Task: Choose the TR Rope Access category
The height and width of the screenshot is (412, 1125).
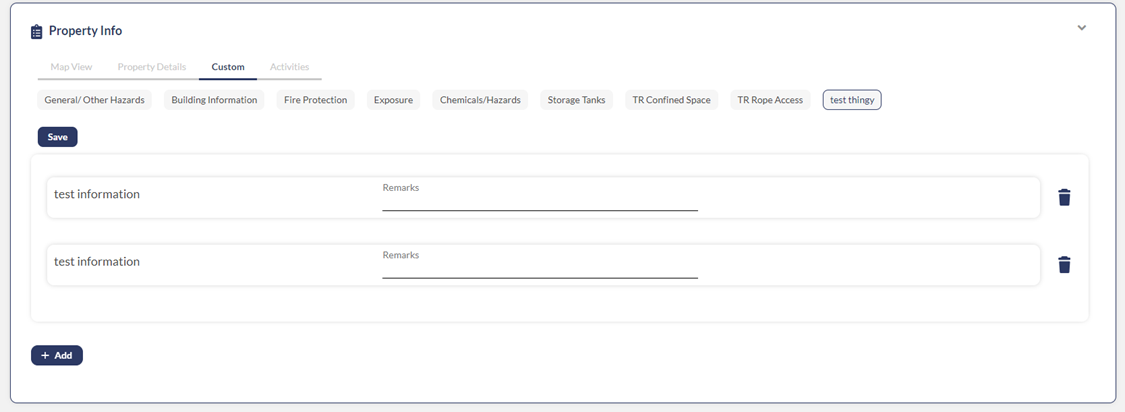Action: 770,100
